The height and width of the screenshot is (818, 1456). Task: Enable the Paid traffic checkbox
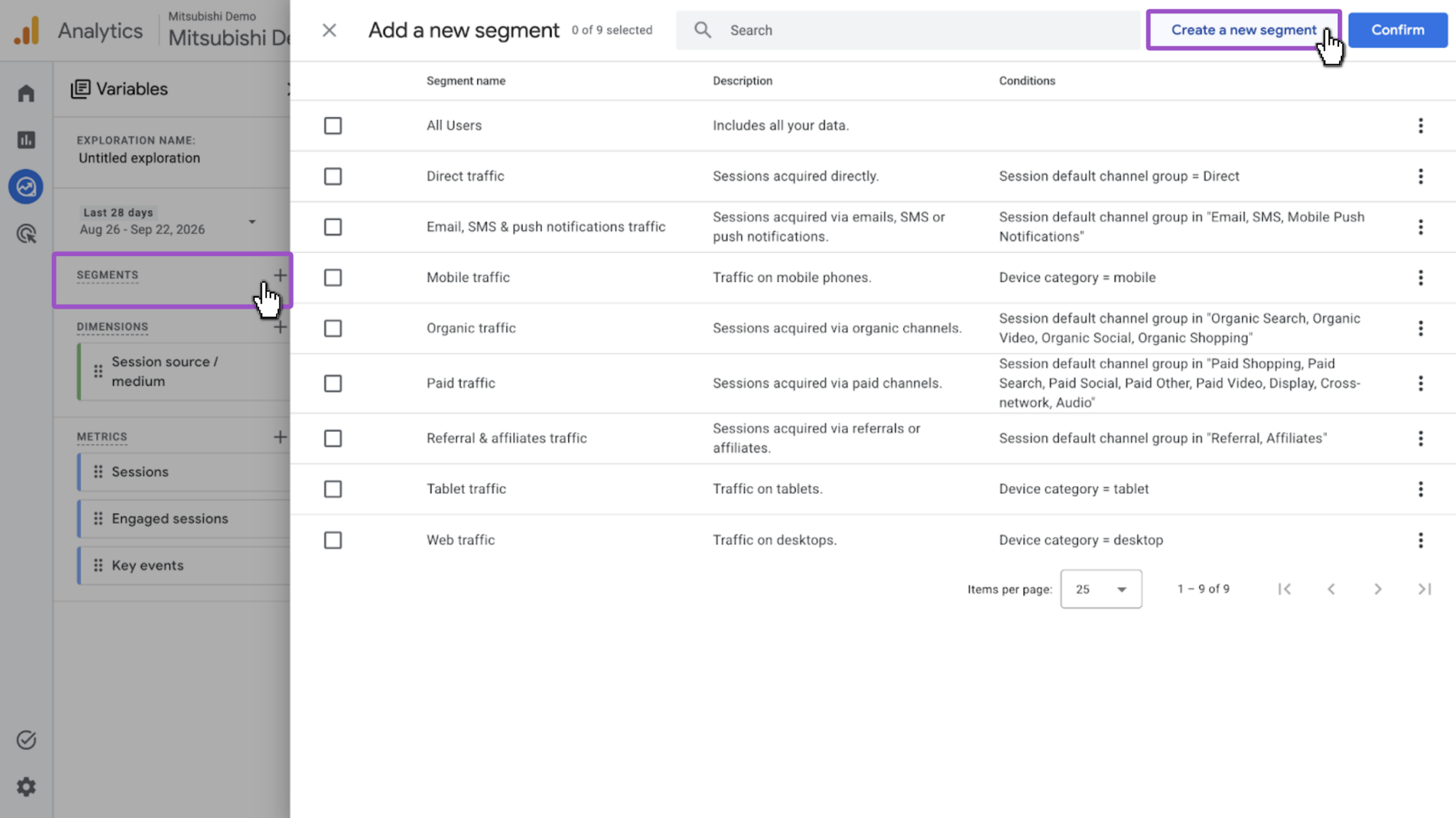pos(333,383)
